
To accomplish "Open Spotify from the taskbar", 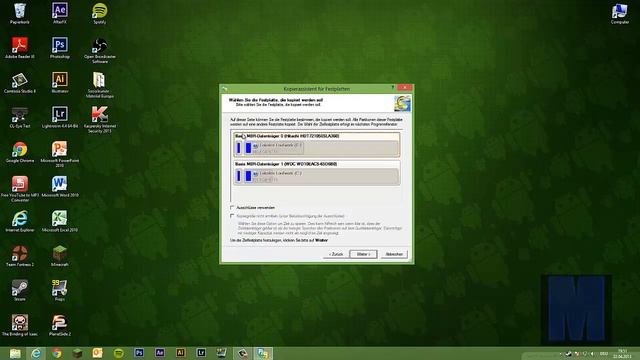I will pyautogui.click(x=118, y=353).
